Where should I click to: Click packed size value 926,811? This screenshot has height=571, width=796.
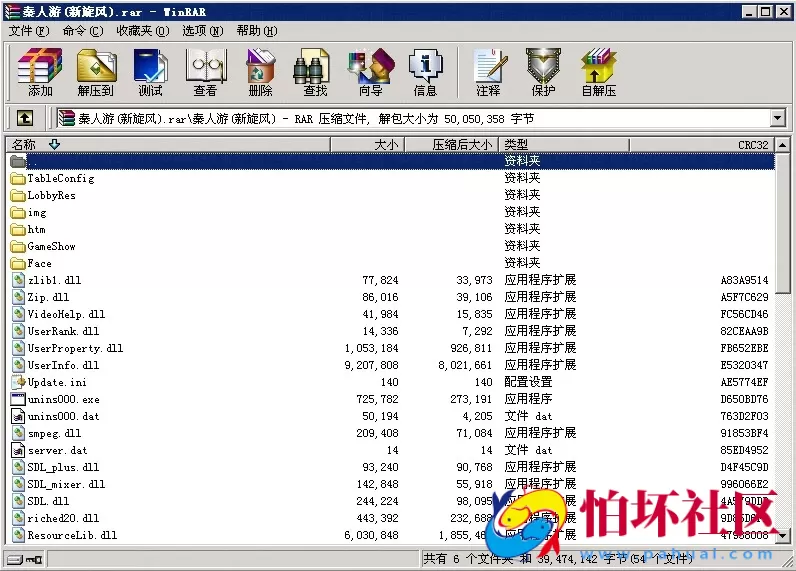tap(471, 348)
